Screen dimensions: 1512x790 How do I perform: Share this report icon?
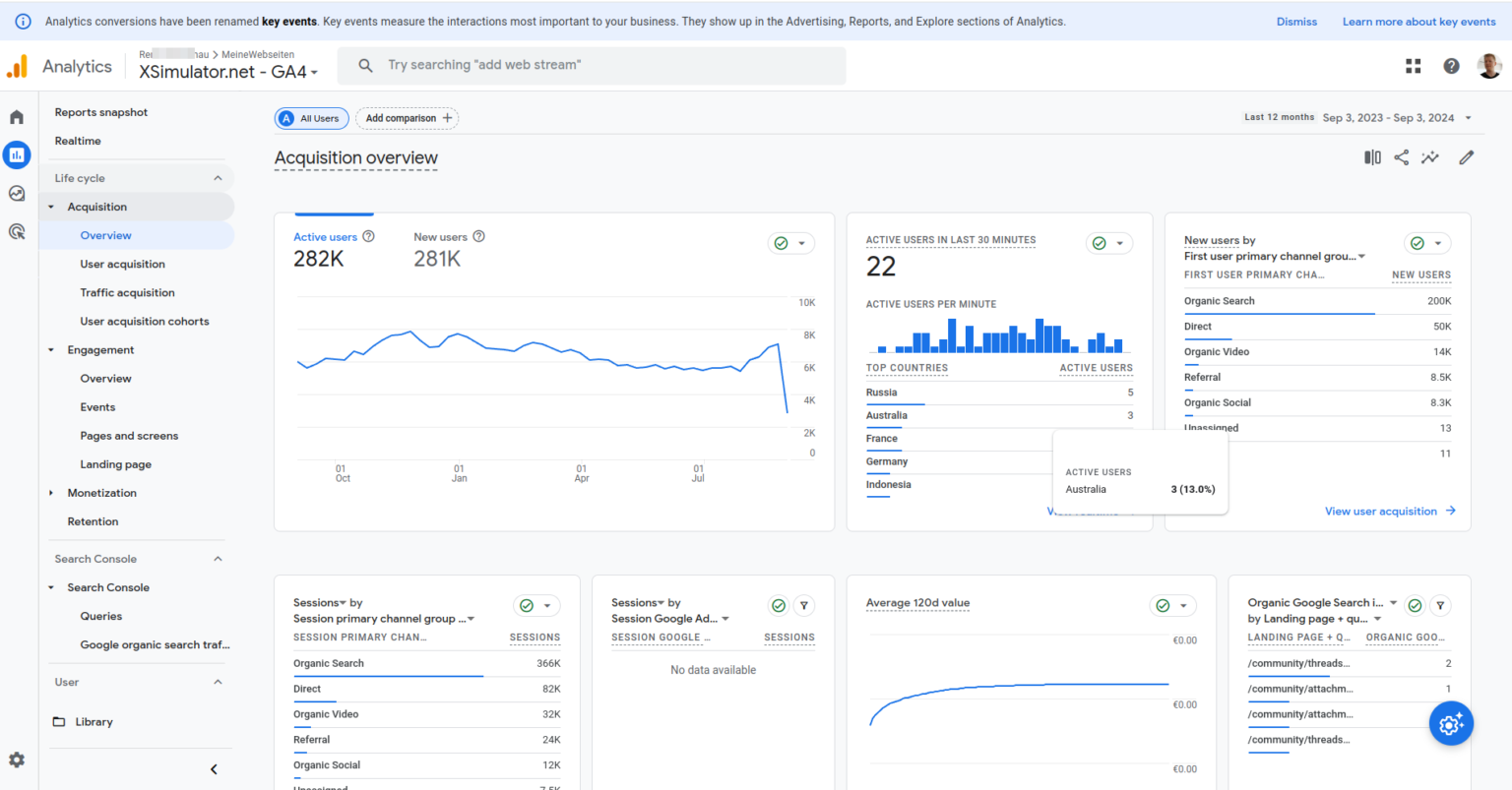click(x=1401, y=157)
